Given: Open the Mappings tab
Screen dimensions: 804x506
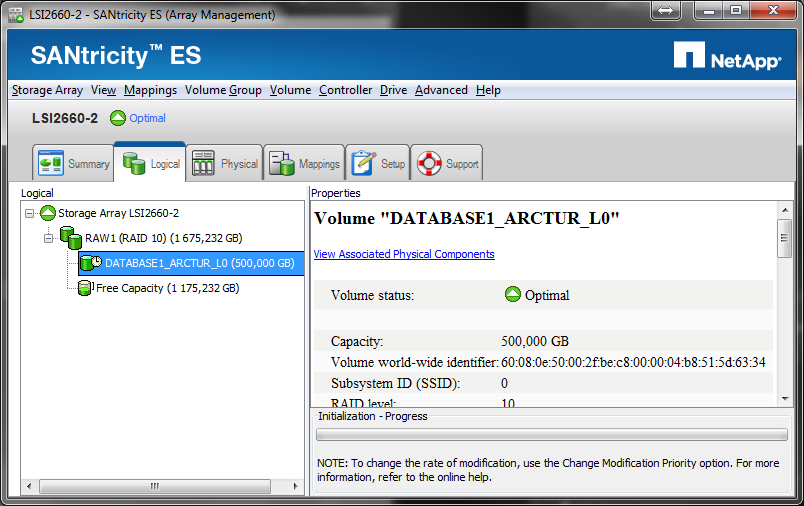Looking at the screenshot, I should 304,163.
